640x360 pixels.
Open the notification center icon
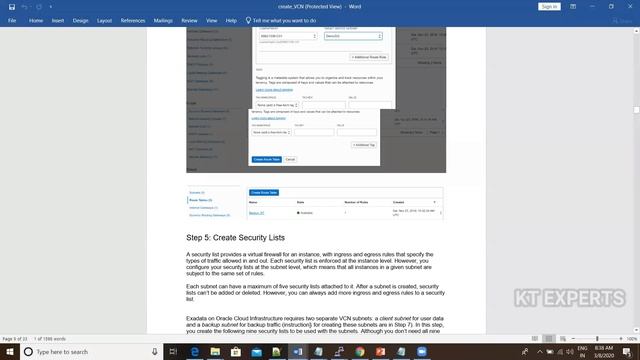[x=627, y=351]
